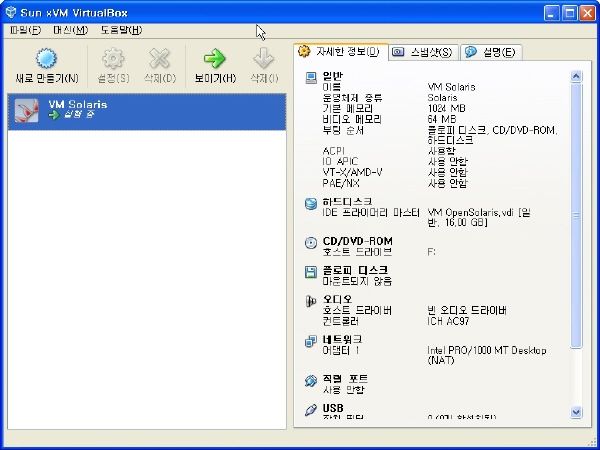This screenshot has width=600, height=450.
Task: Click the '빈 오디오 드라이버' audio driver value
Action: (x=467, y=310)
